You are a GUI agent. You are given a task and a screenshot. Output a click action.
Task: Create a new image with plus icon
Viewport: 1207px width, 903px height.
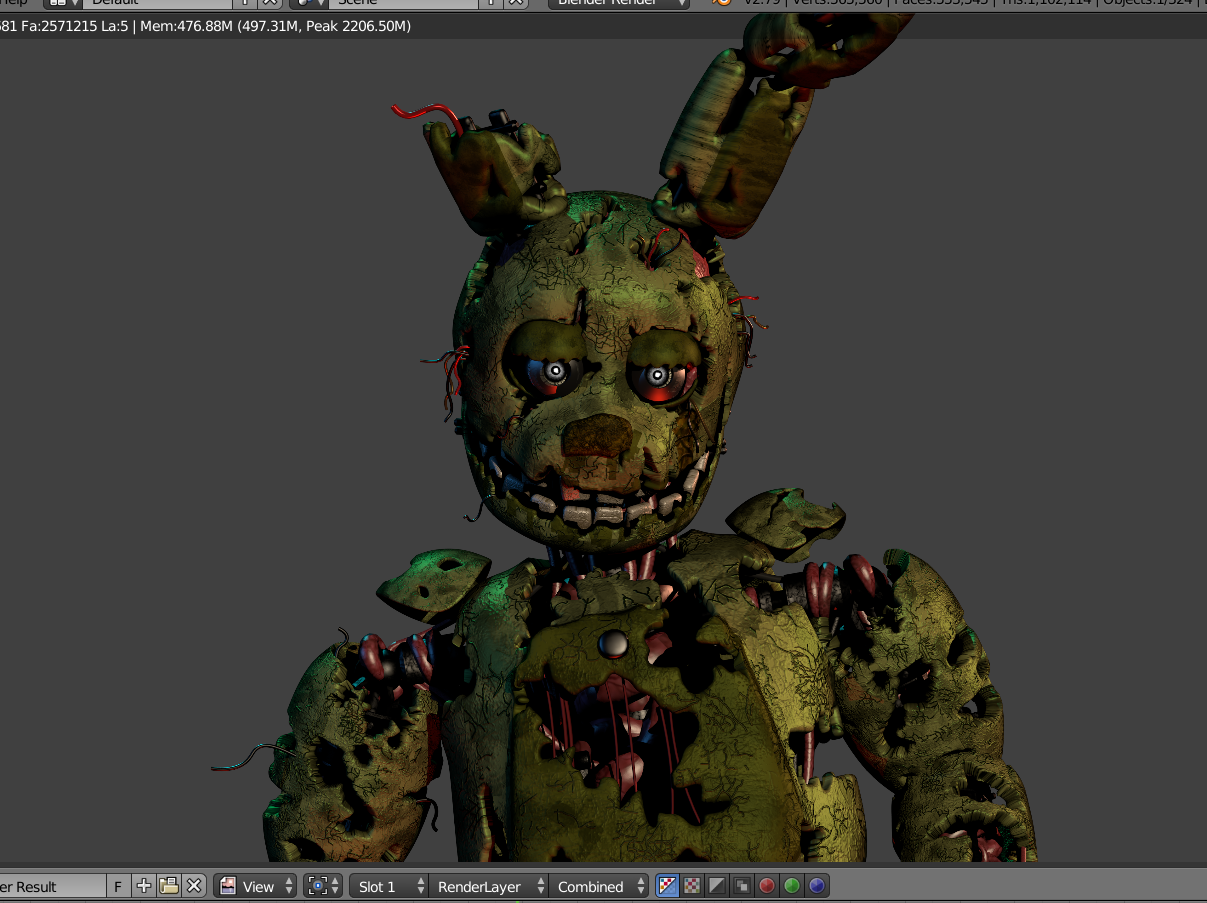(x=144, y=886)
